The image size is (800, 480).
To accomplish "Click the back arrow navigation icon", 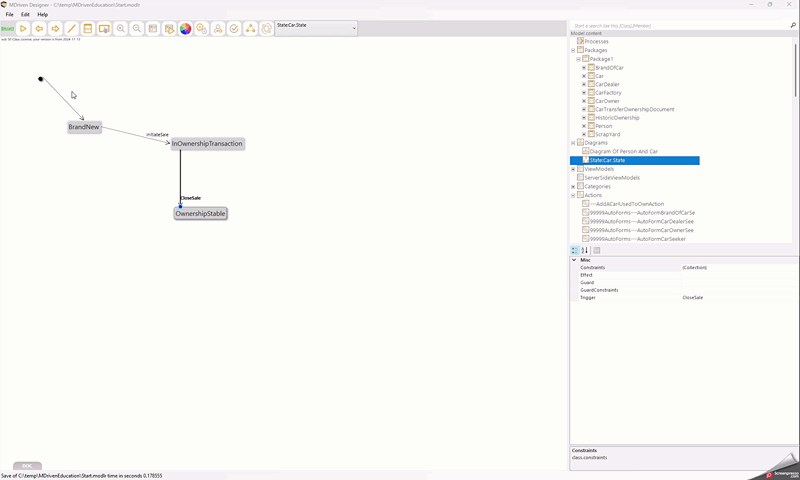I will pyautogui.click(x=39, y=29).
